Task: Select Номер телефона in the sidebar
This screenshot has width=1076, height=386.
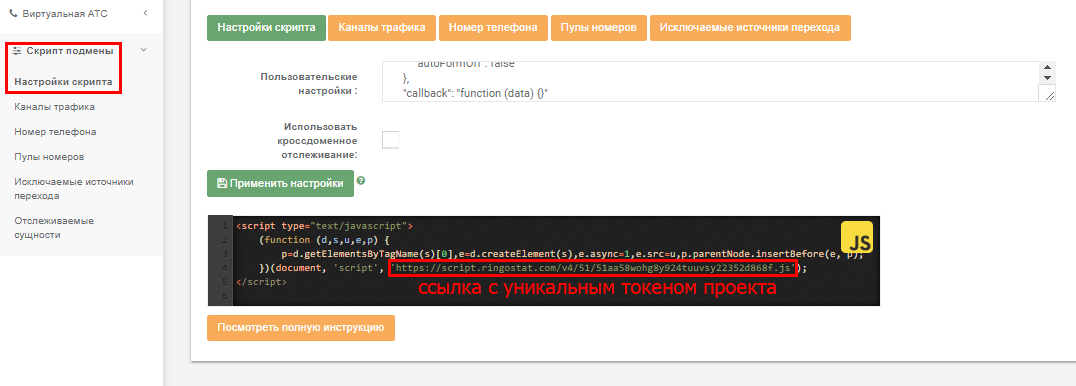Action: point(55,131)
